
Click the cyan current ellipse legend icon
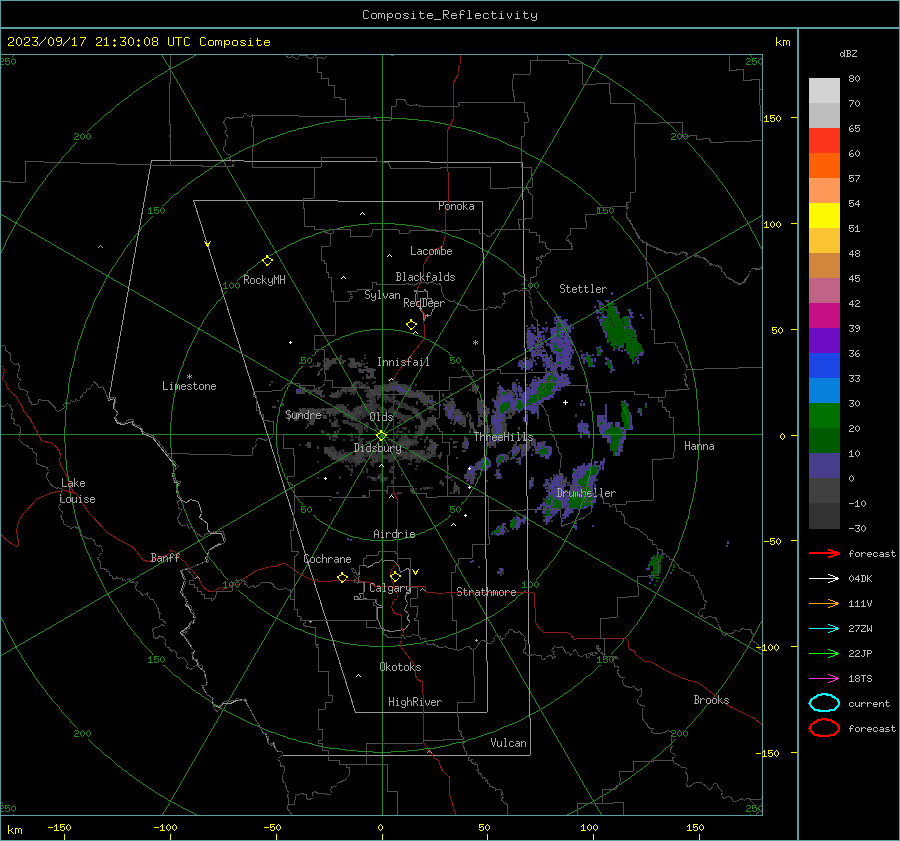[x=824, y=703]
